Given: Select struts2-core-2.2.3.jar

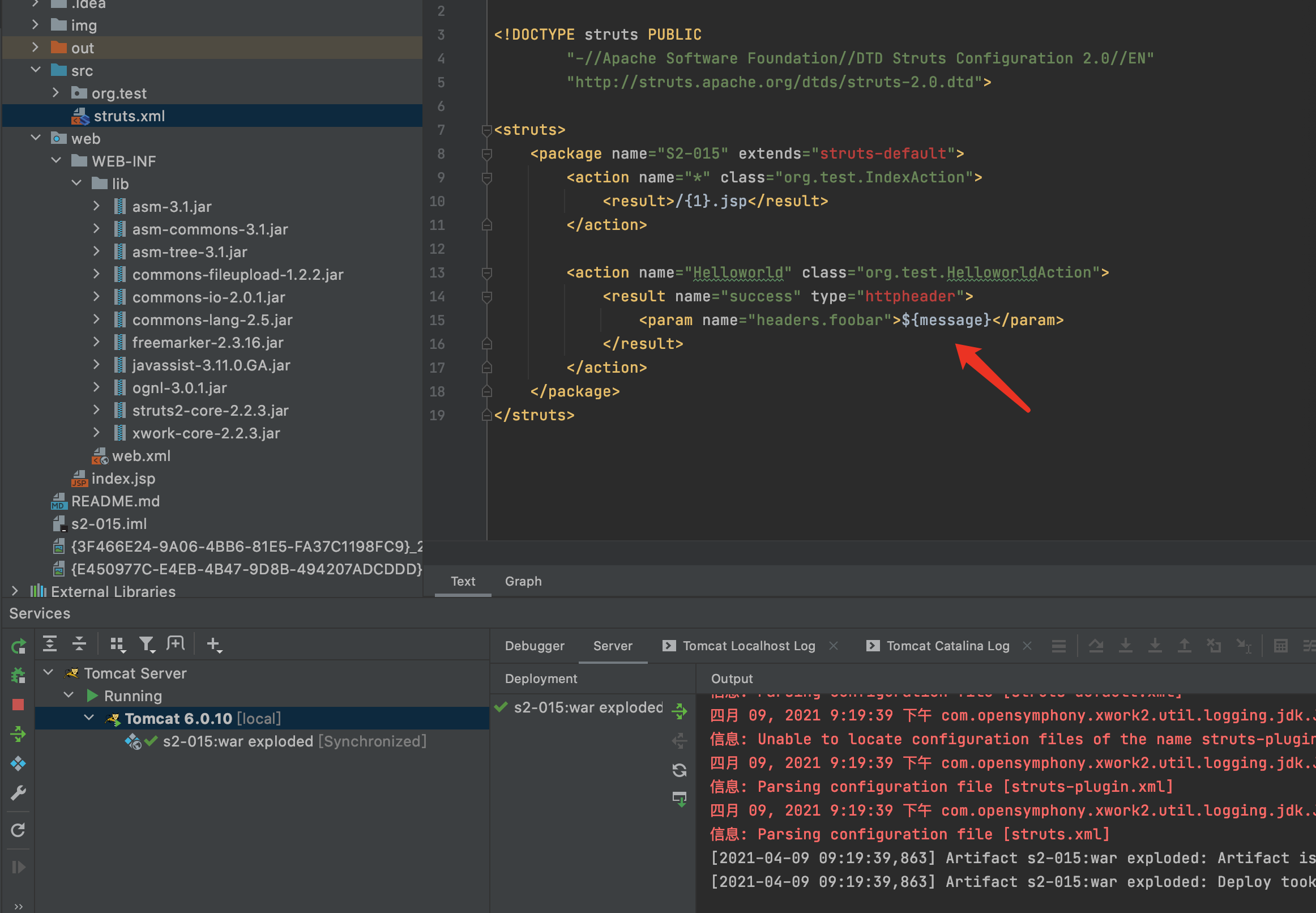Looking at the screenshot, I should pyautogui.click(x=211, y=411).
